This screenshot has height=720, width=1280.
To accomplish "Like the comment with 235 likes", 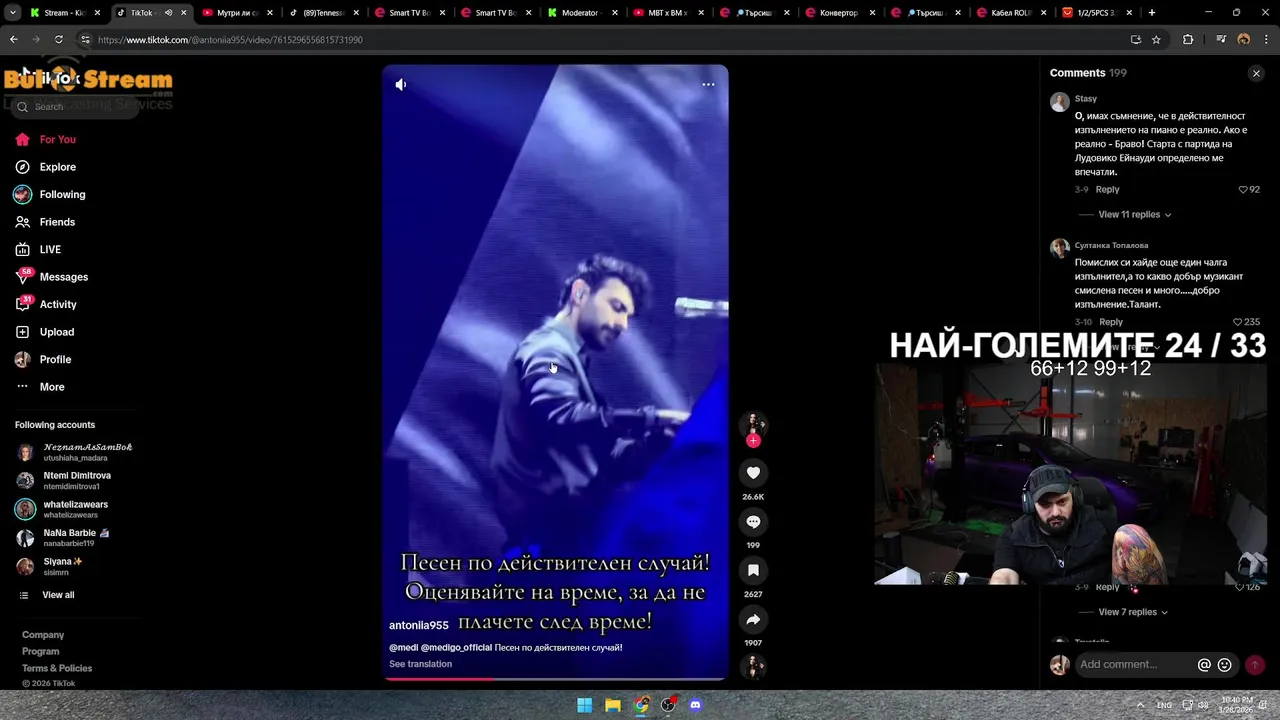I will [x=1246, y=322].
